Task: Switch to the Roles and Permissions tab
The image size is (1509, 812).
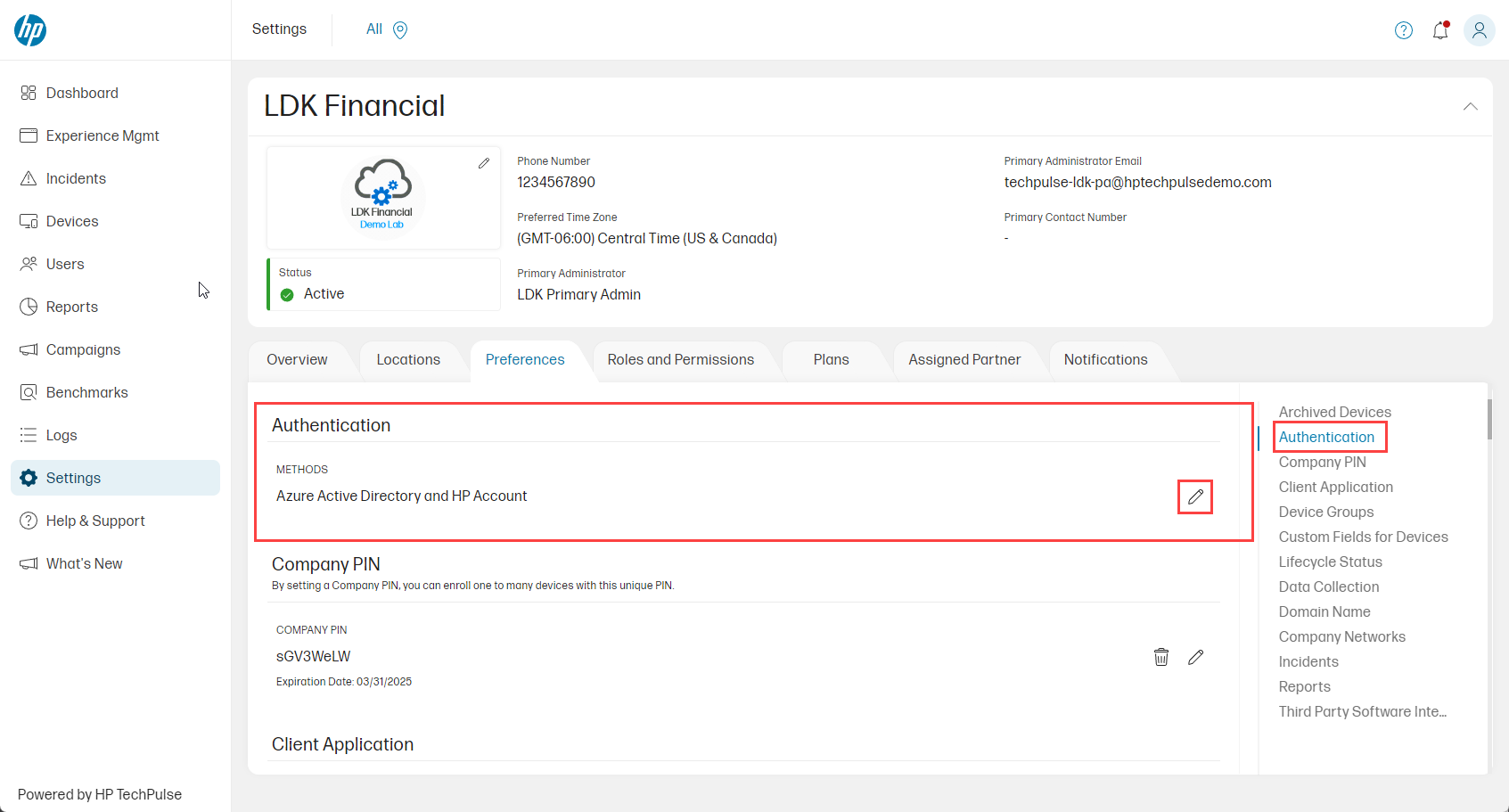Action: [681, 359]
